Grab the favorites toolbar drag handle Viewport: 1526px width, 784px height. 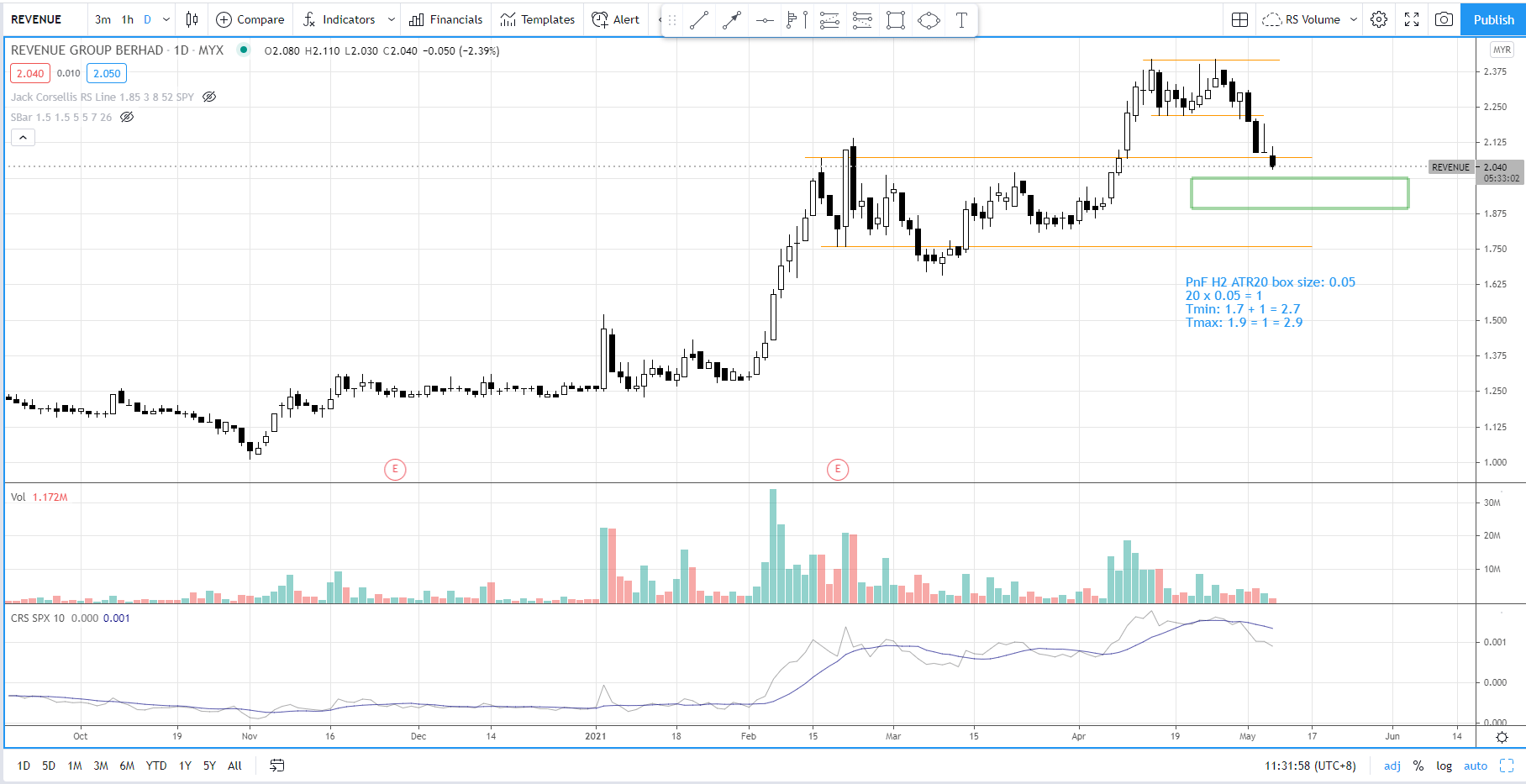pyautogui.click(x=672, y=20)
